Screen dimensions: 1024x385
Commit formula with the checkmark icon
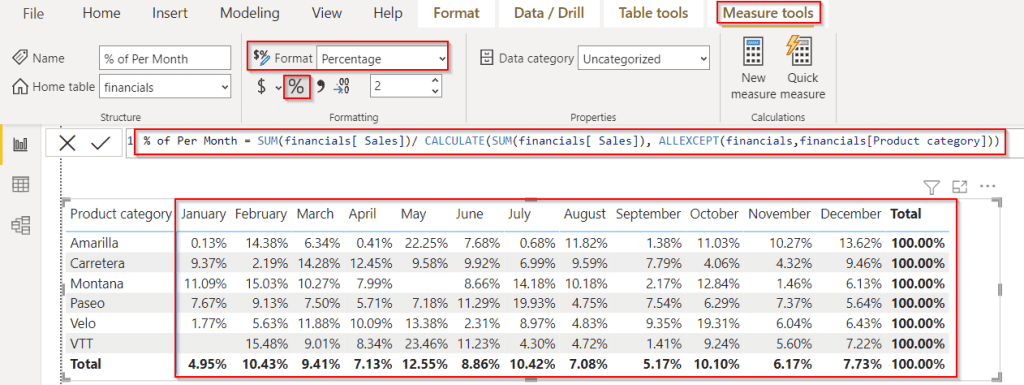(x=101, y=144)
